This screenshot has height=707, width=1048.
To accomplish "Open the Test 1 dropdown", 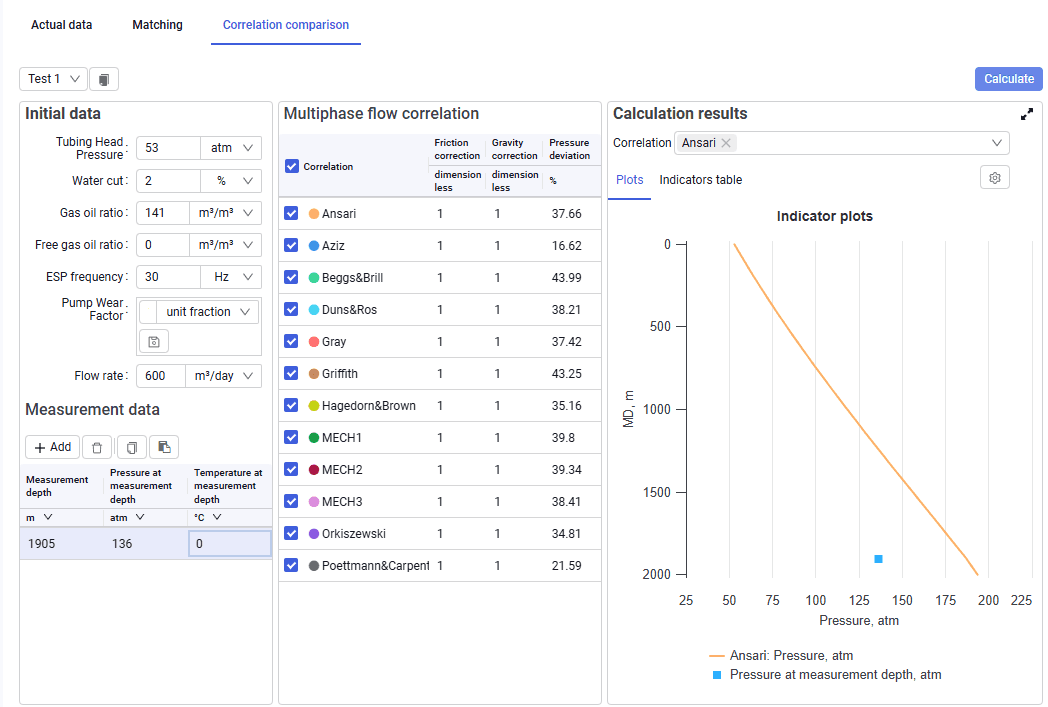I will tap(53, 79).
